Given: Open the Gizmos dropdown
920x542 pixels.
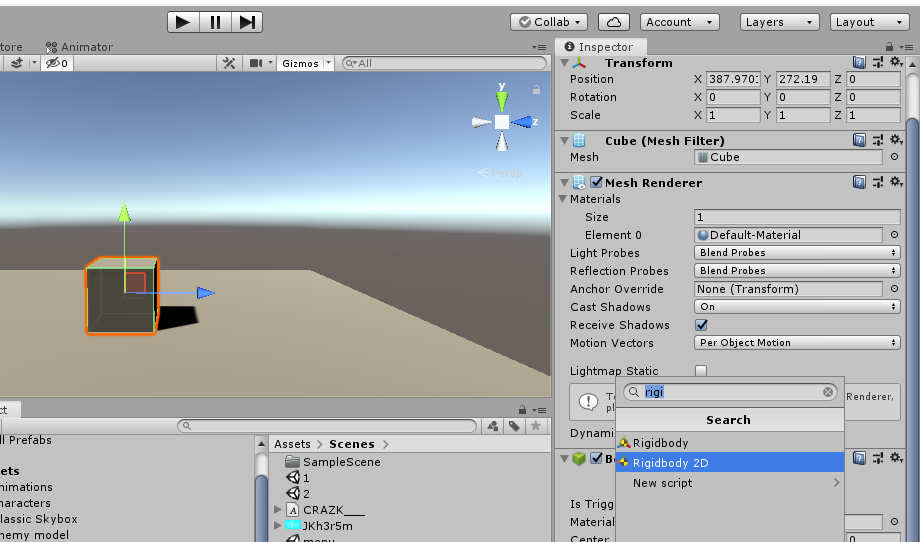Looking at the screenshot, I should tap(305, 63).
